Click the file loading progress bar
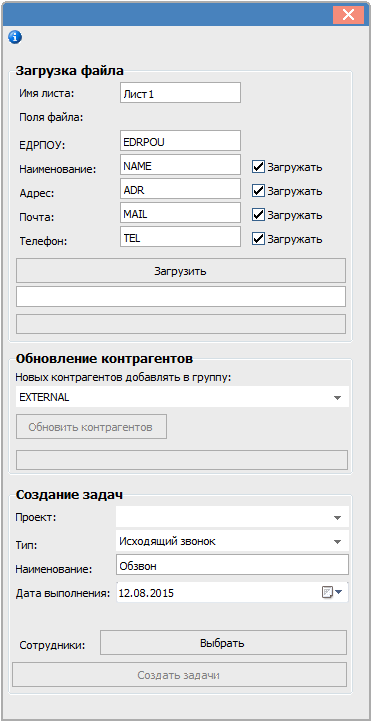Image resolution: width=372 pixels, height=722 pixels. point(180,324)
